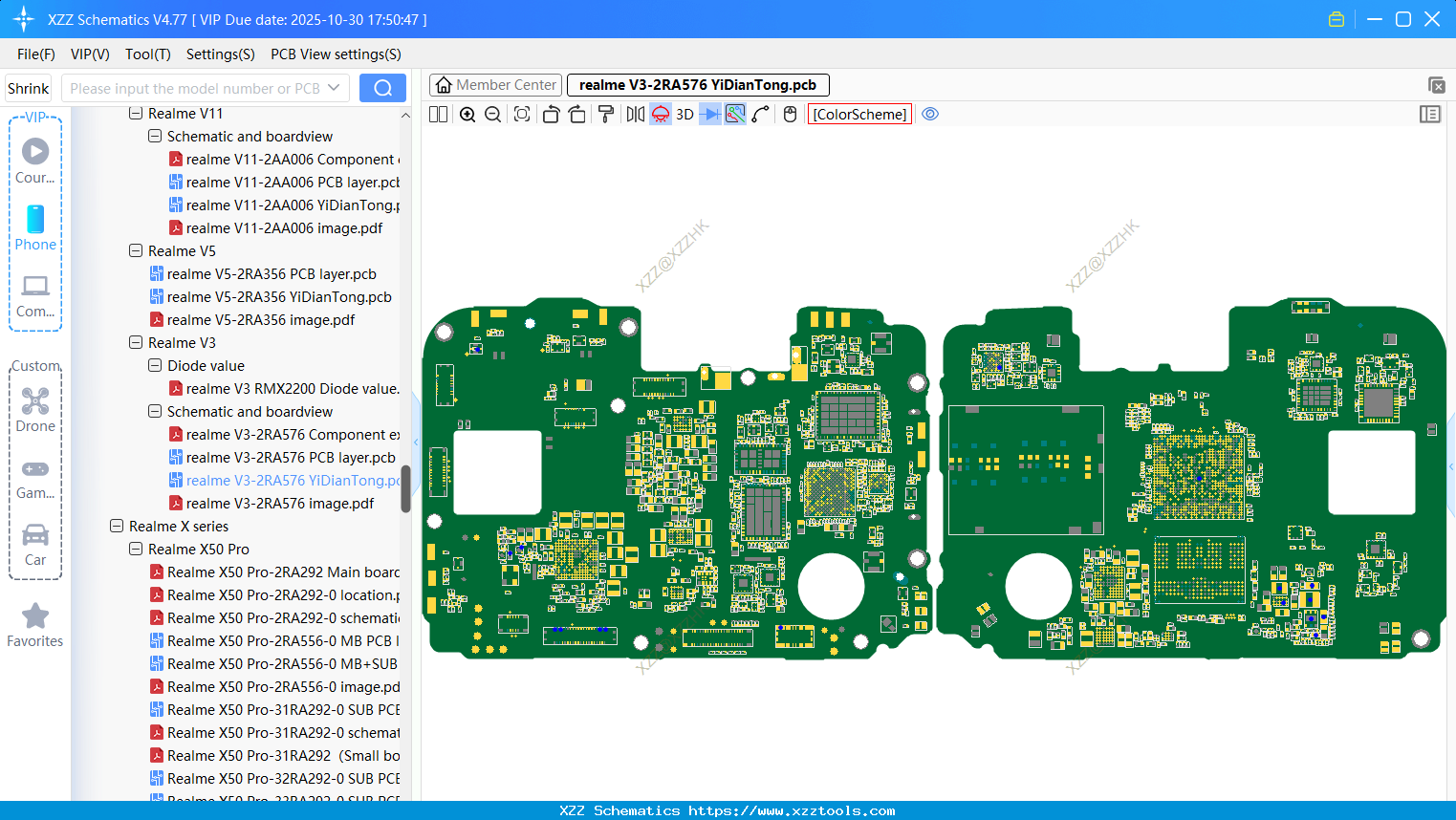1456x820 pixels.
Task: Open the Member Center tab
Action: click(496, 85)
